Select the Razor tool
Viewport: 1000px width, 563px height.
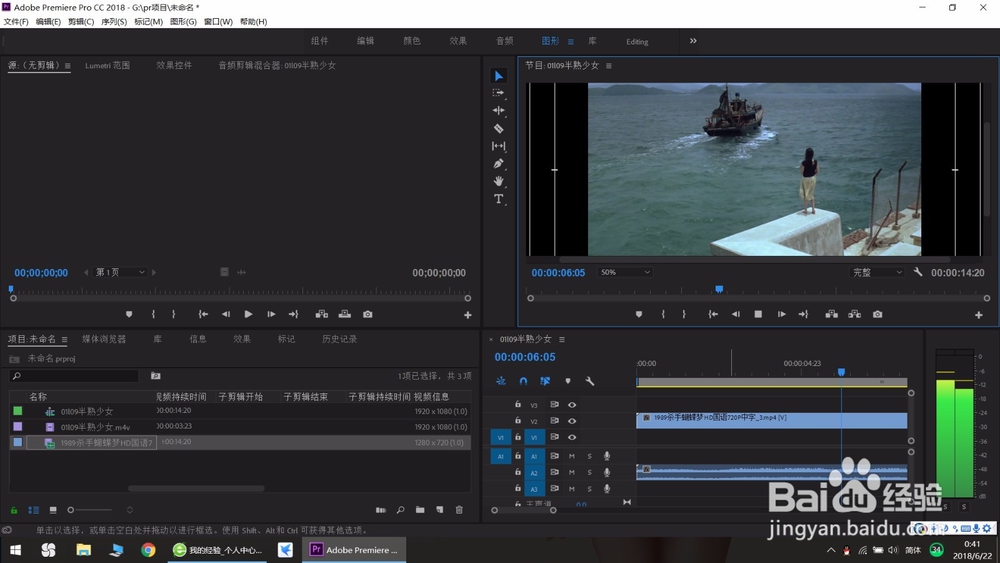(499, 128)
